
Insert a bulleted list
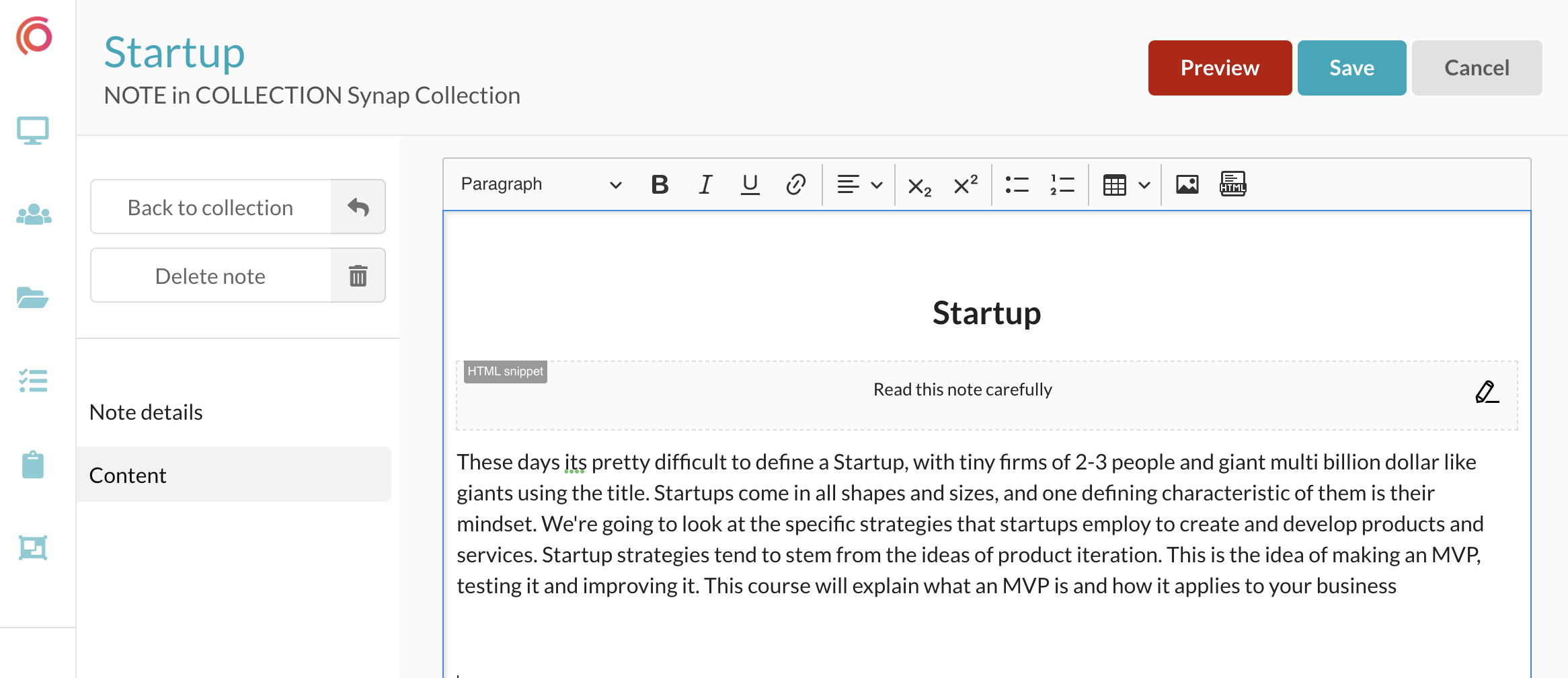point(1017,184)
